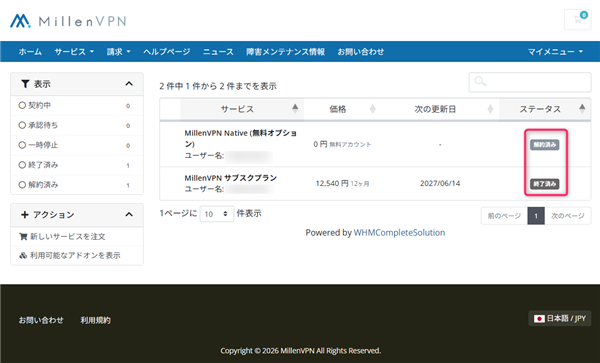Select the 契約中 filter radio
The width and height of the screenshot is (600, 363).
pyautogui.click(x=22, y=105)
